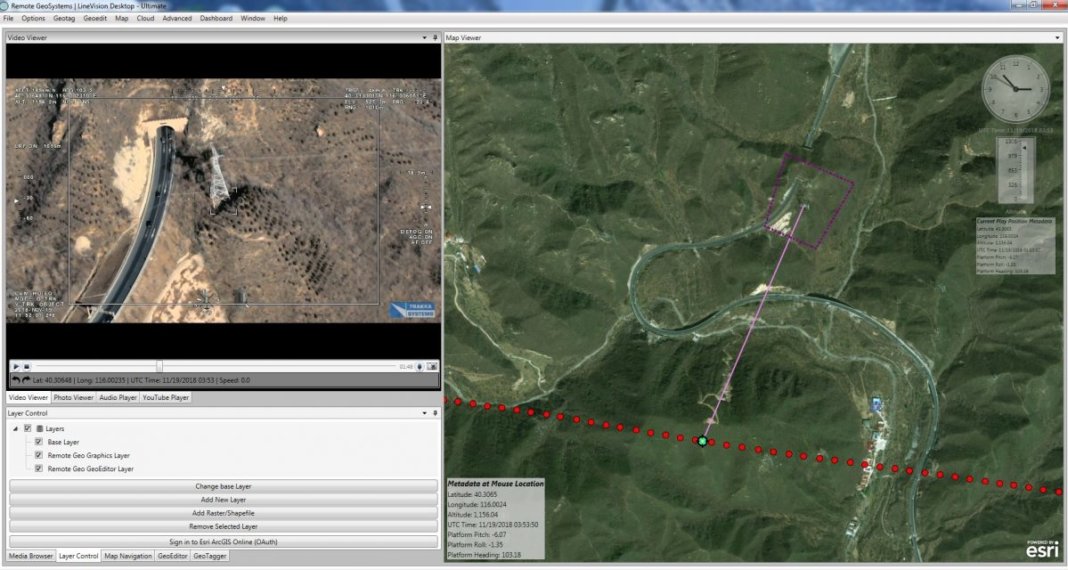Click the undo arrow below the player
The width and height of the screenshot is (1068, 570).
point(16,380)
